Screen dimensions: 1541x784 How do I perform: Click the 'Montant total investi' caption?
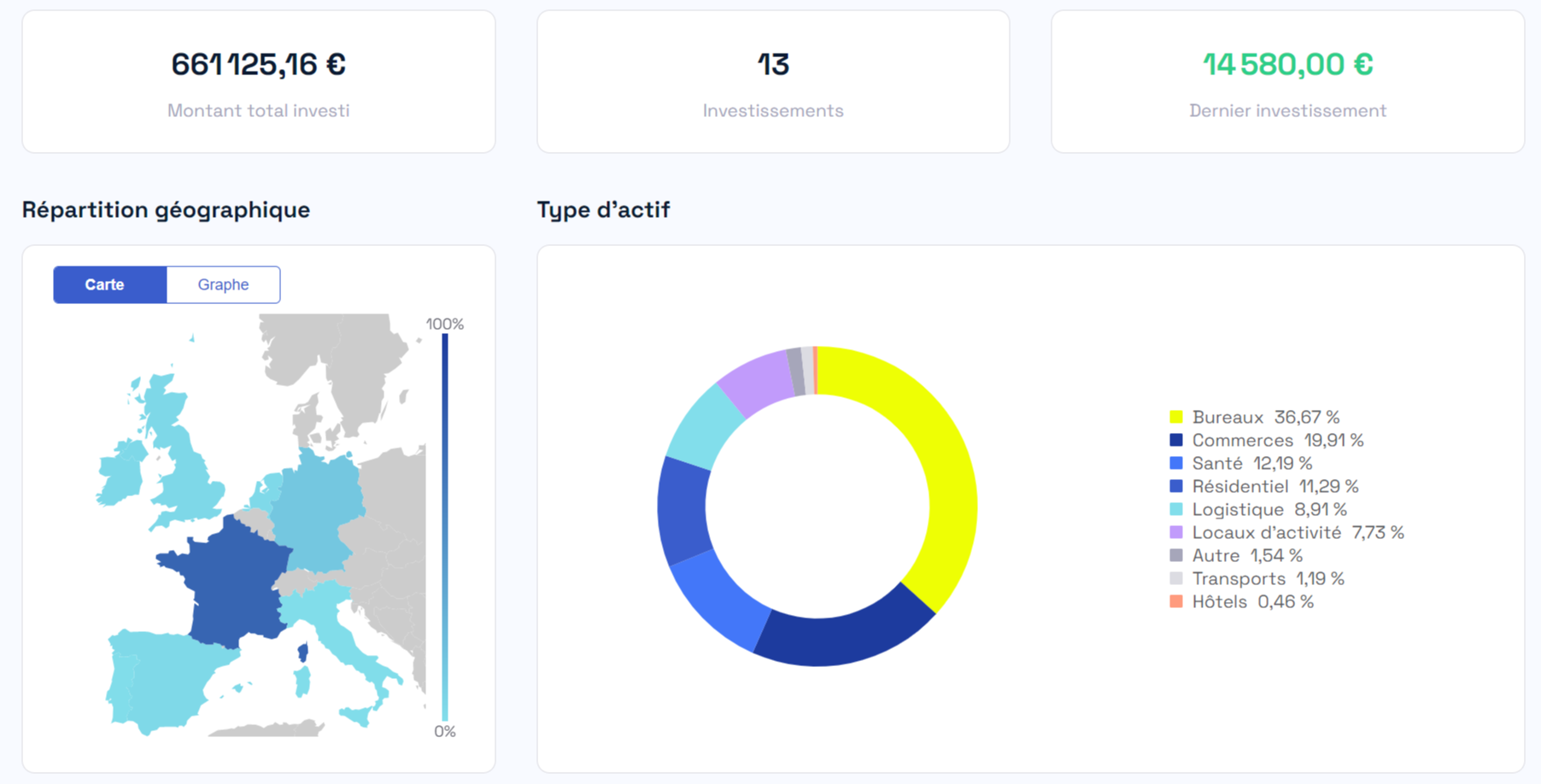259,110
